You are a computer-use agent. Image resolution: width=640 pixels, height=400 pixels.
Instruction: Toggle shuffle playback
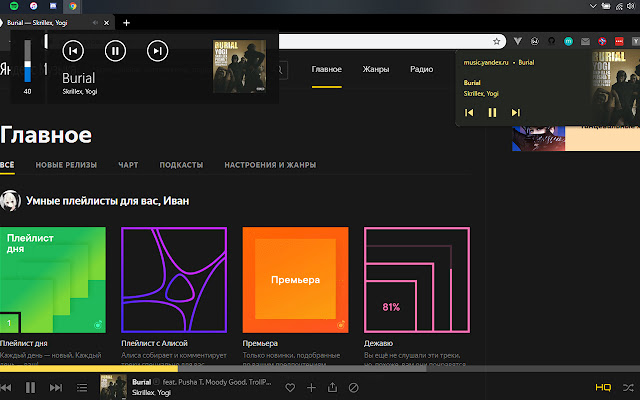(628, 387)
